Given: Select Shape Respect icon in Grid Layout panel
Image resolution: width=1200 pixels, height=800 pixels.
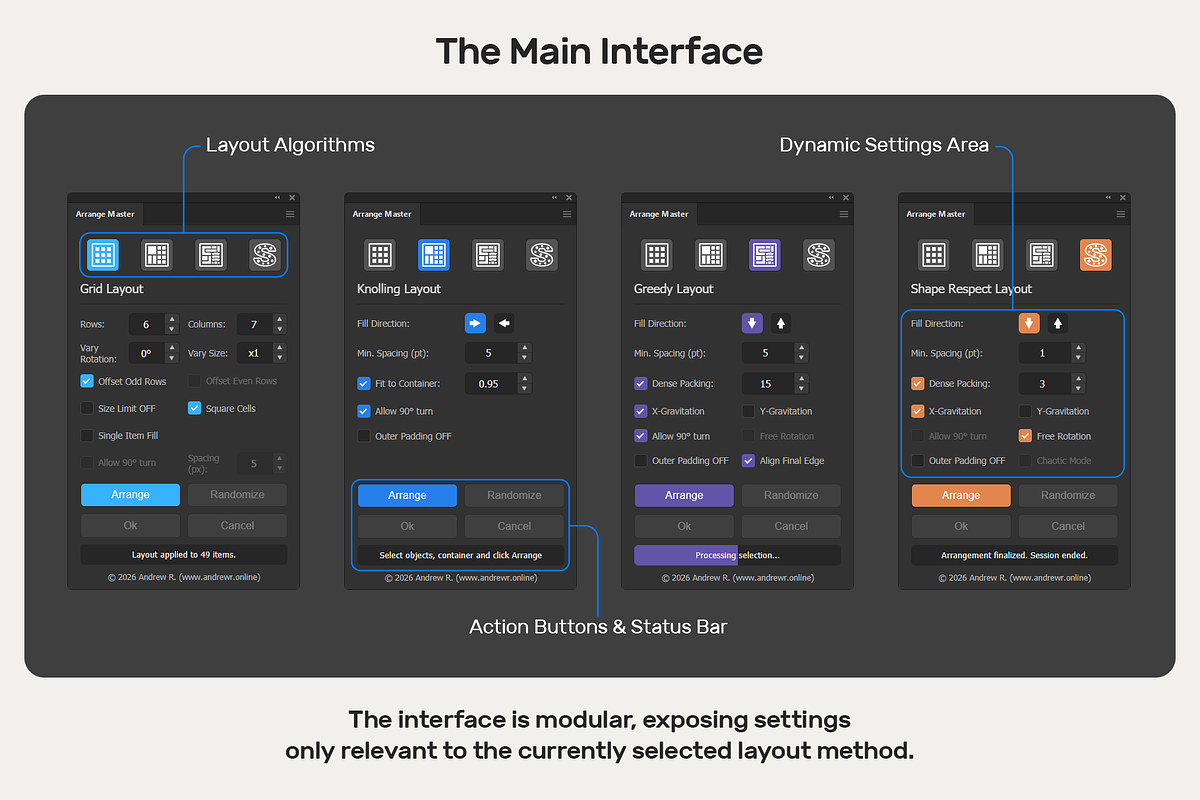Looking at the screenshot, I should [x=265, y=255].
